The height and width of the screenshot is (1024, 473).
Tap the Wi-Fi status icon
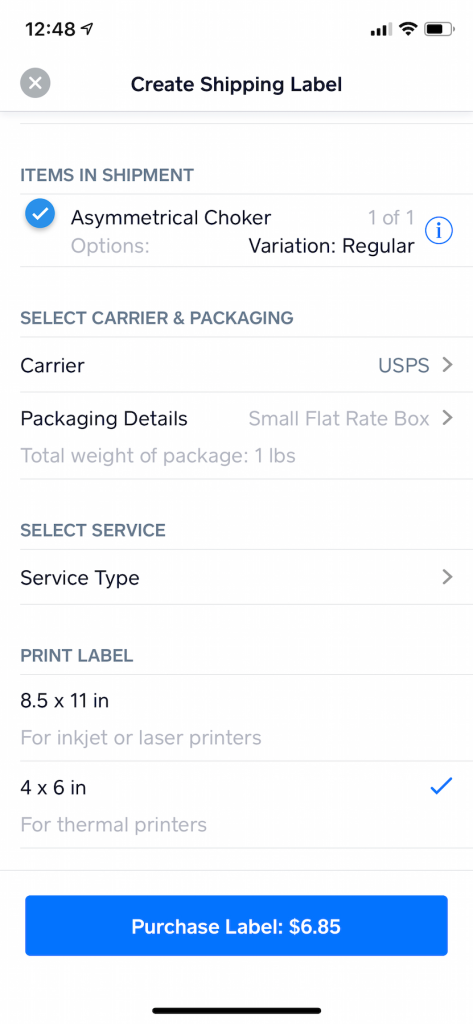coord(409,29)
